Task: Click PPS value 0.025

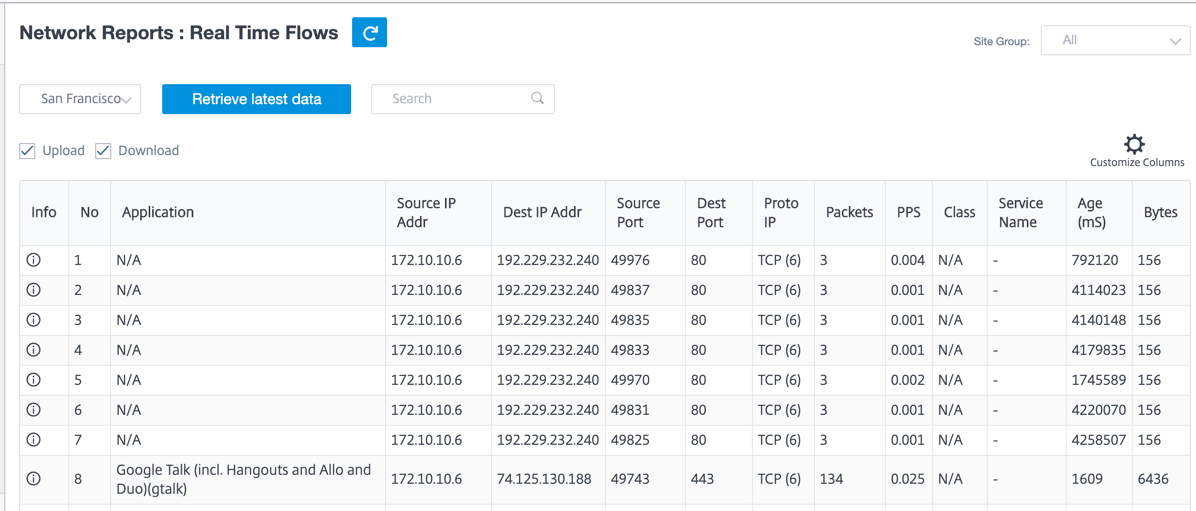Action: pyautogui.click(x=908, y=479)
